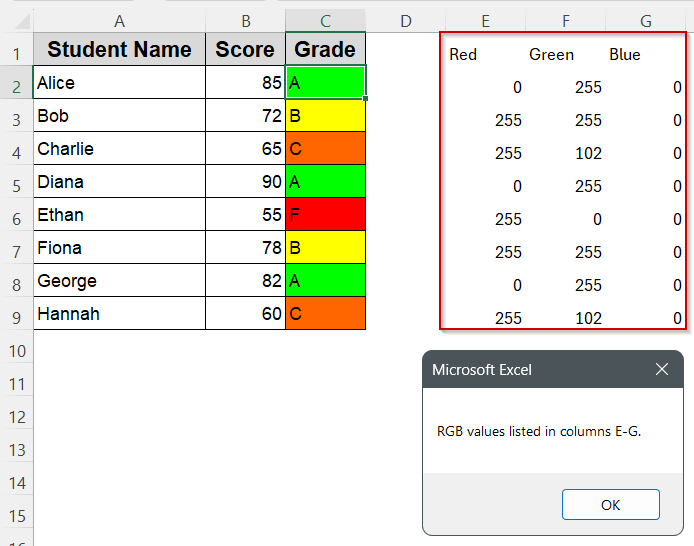Click Ethan's score of 55

[246, 214]
